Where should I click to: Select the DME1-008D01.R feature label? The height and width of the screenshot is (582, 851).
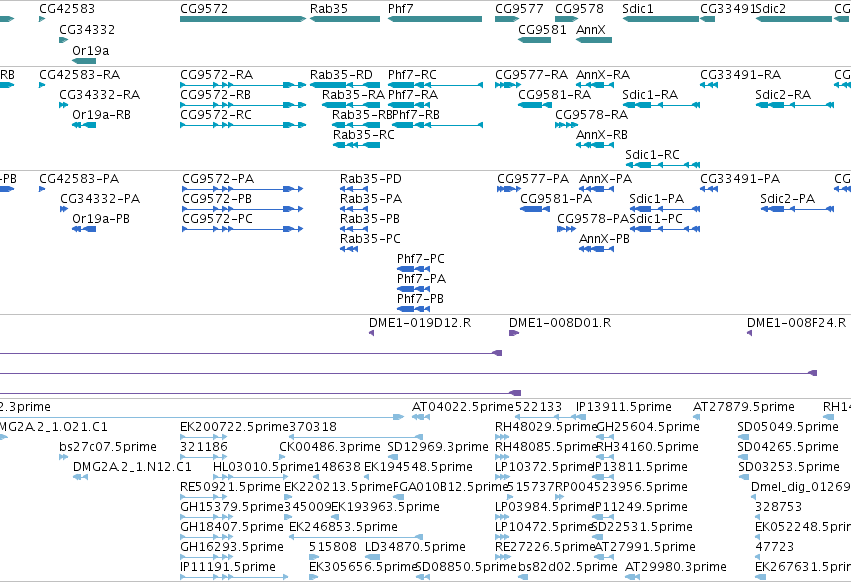point(560,322)
